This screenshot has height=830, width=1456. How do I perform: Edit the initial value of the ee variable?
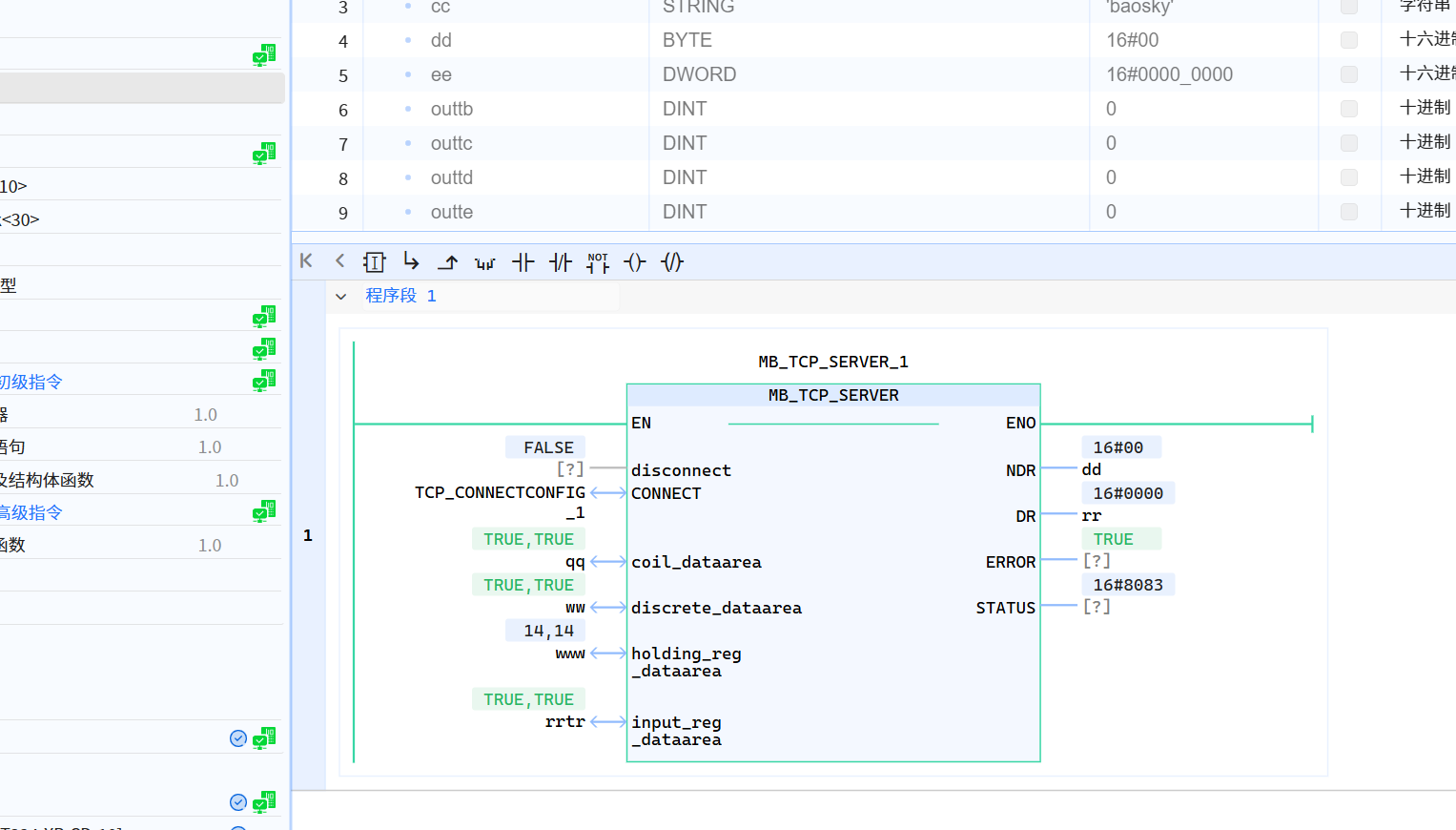pyautogui.click(x=1169, y=74)
